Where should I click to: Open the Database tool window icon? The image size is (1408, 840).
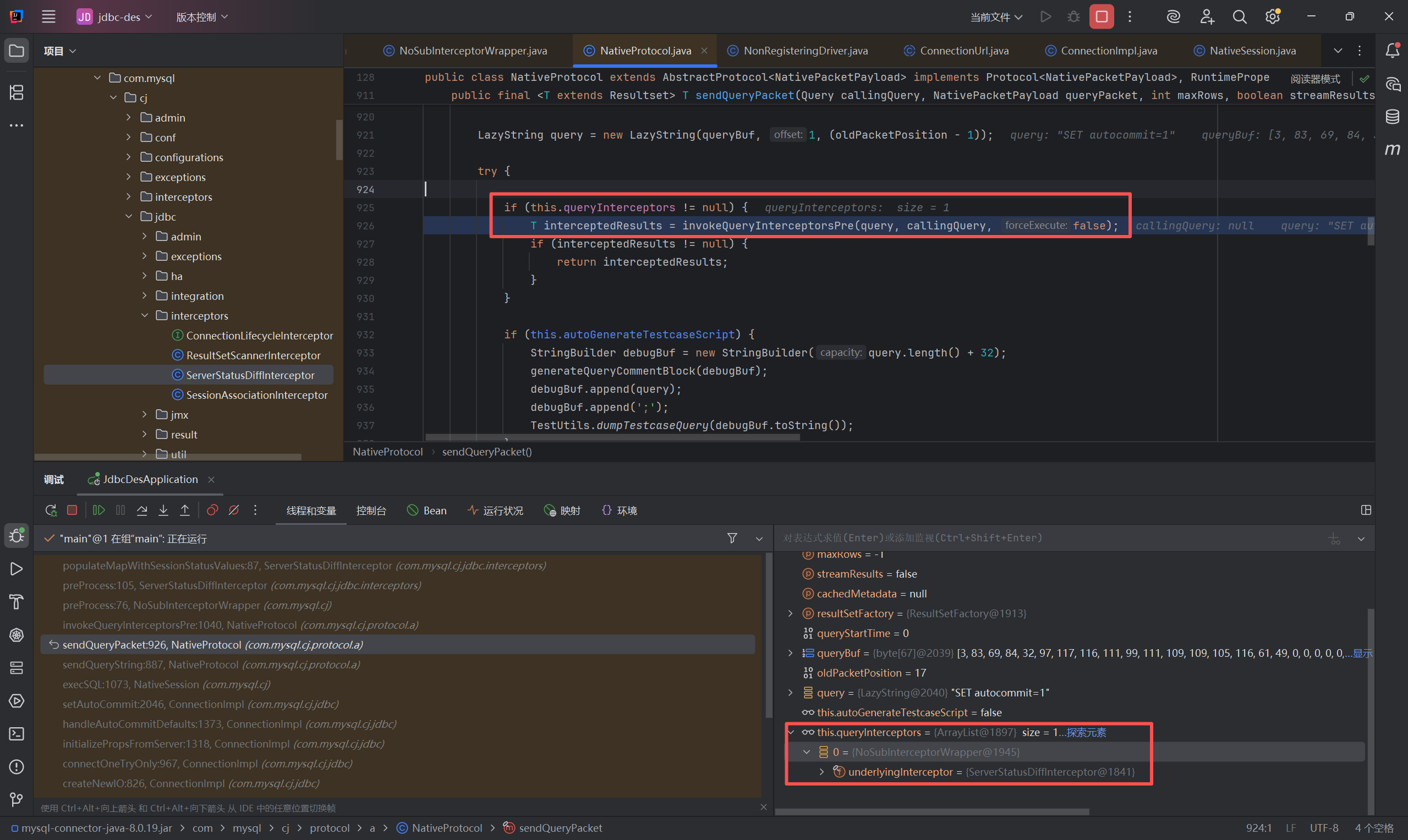pos(1392,117)
